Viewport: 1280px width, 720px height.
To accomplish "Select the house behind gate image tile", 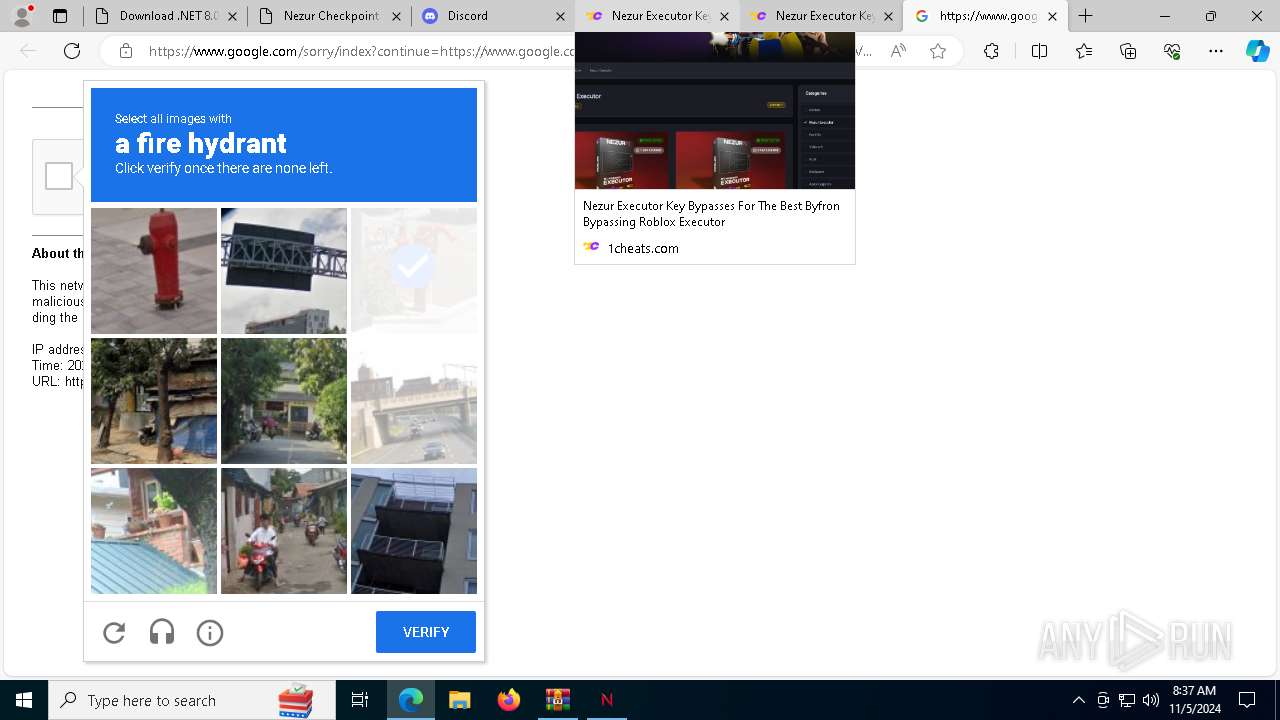I will click(x=284, y=401).
